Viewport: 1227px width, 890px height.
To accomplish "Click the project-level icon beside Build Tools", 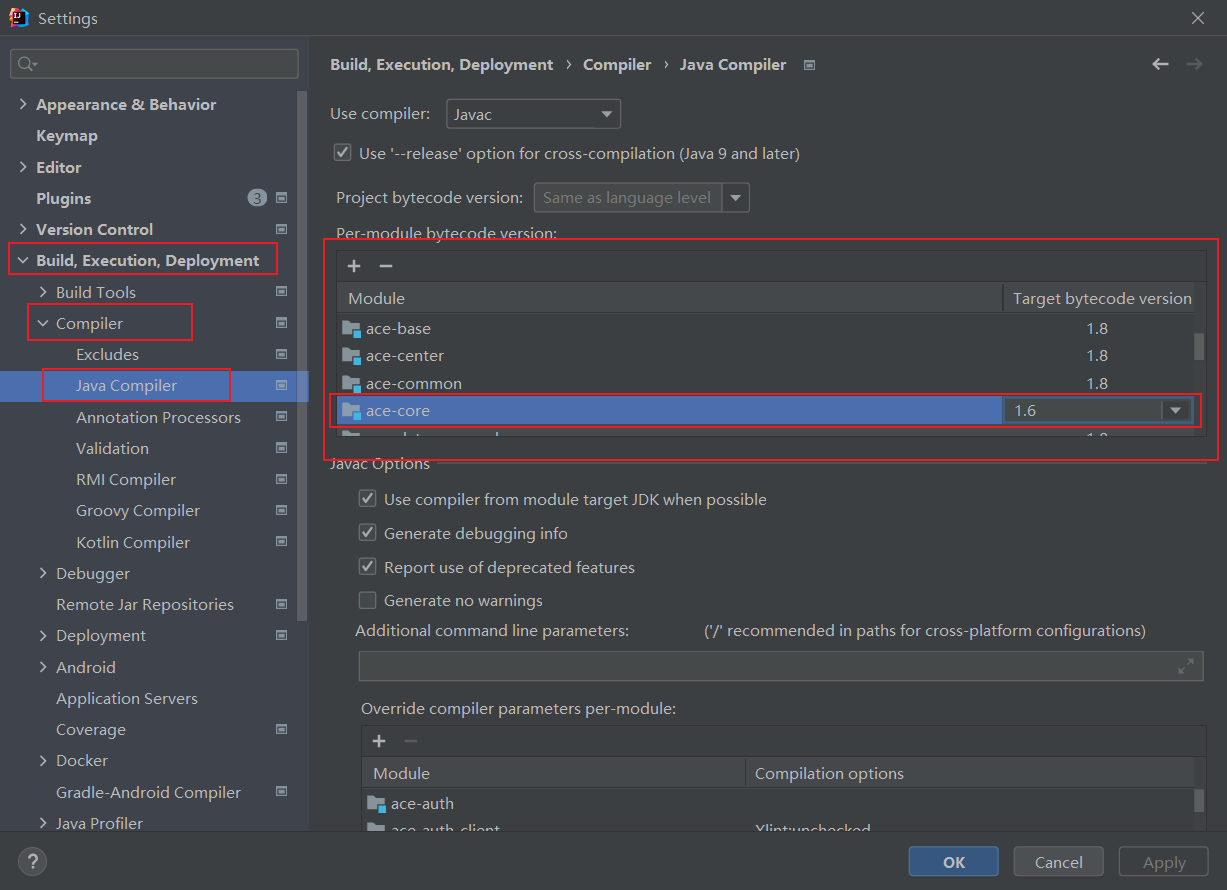I will 281,292.
